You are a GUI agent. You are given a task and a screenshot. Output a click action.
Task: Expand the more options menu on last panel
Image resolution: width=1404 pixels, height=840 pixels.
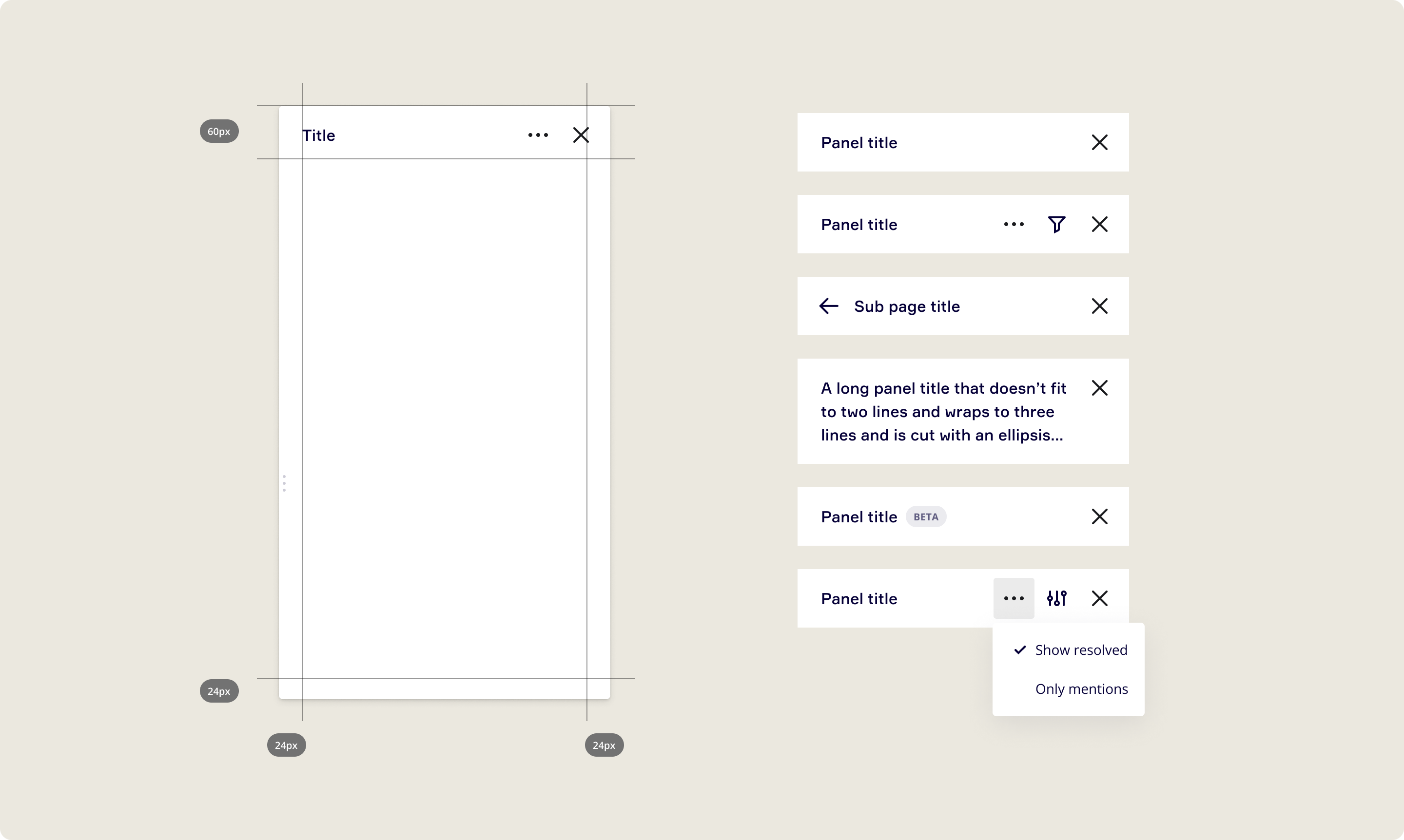click(x=1014, y=598)
